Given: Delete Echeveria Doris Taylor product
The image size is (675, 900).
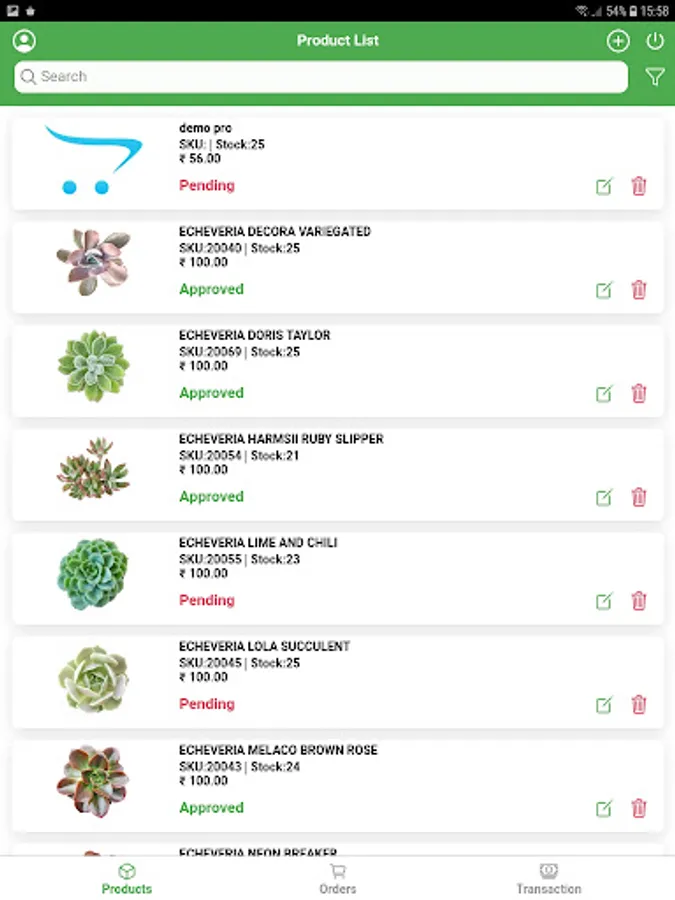Looking at the screenshot, I should (639, 393).
